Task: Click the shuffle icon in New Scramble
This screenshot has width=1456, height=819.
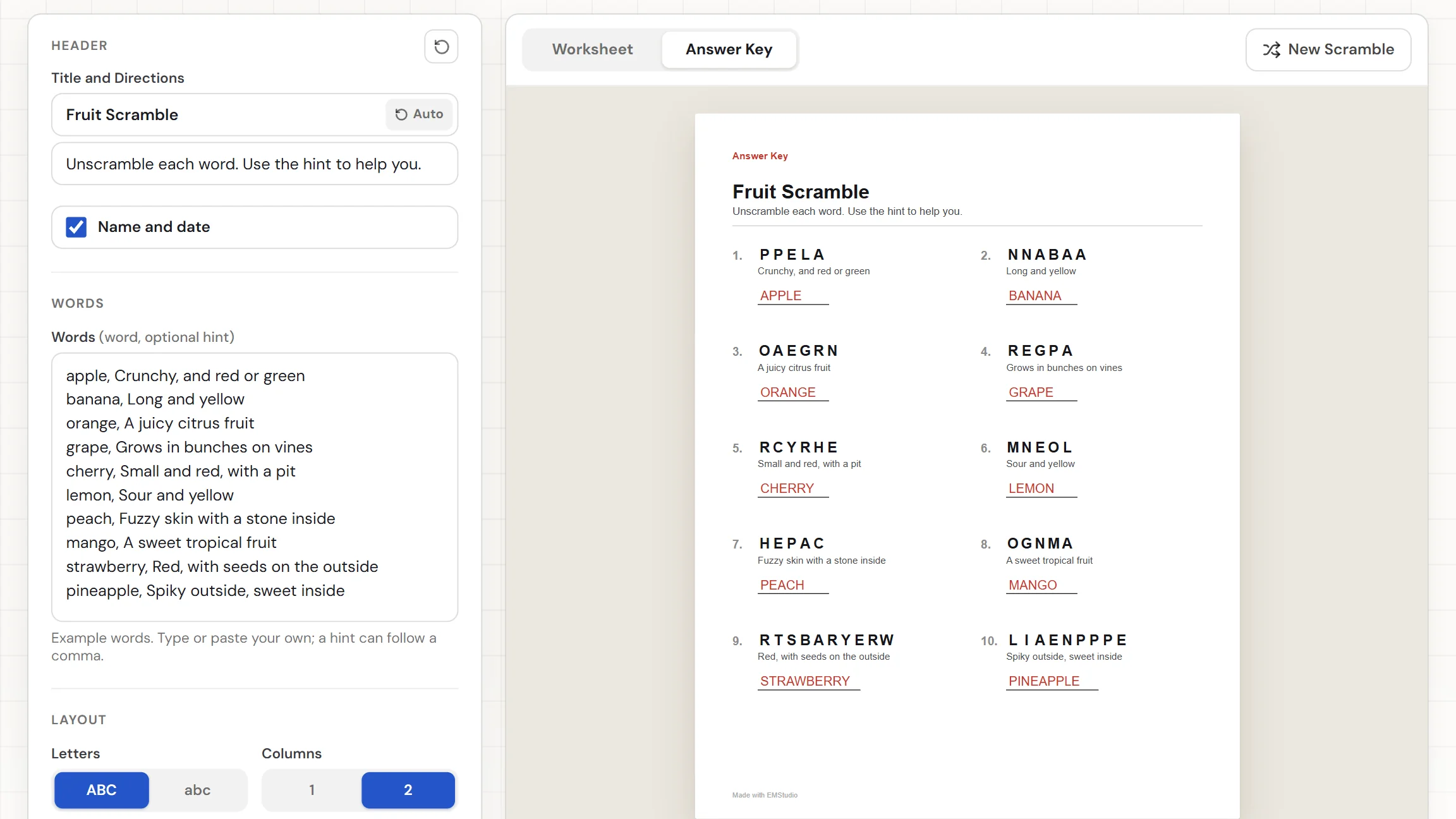Action: coord(1271,50)
